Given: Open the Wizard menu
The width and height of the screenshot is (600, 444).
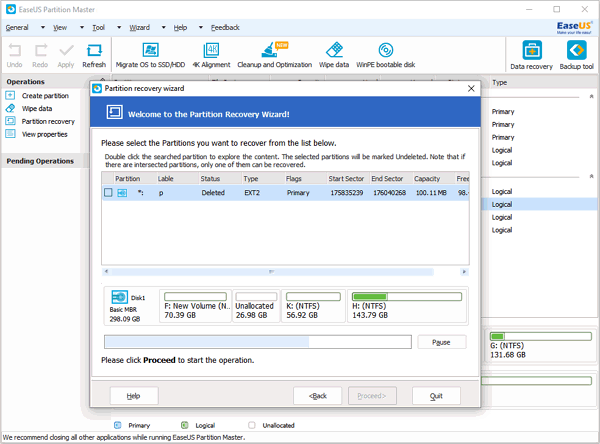Looking at the screenshot, I should 140,28.
